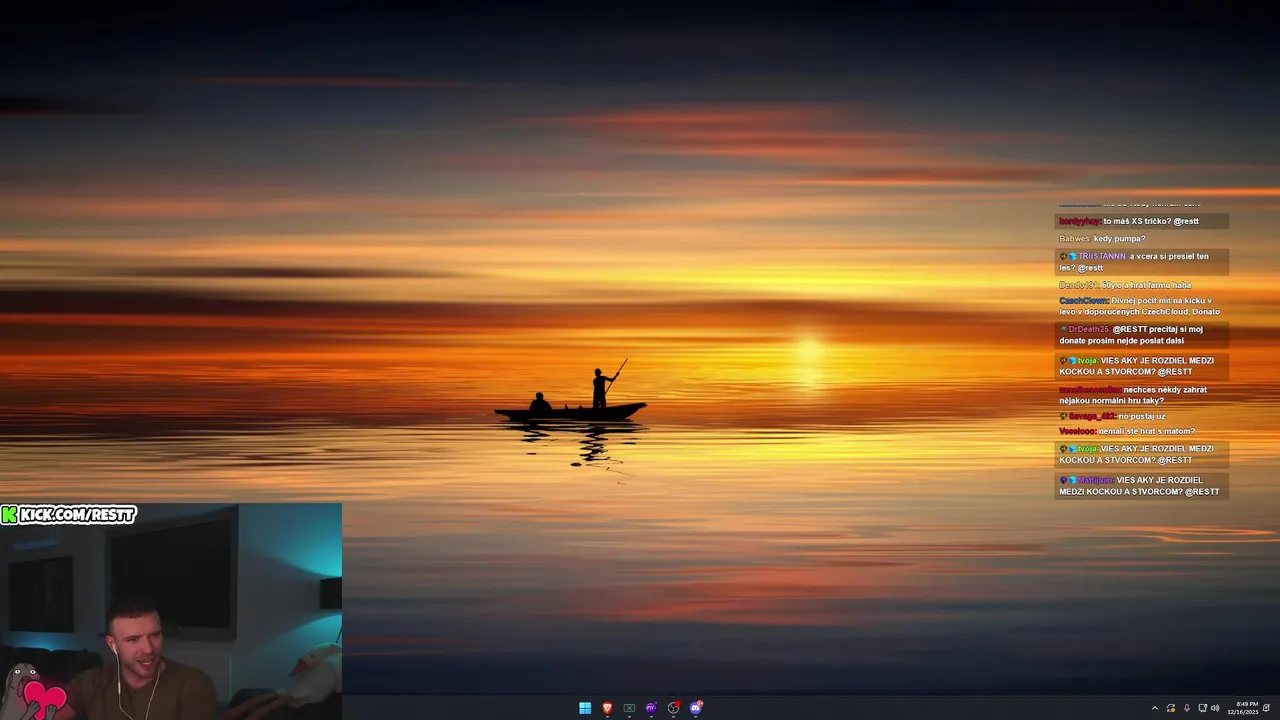Click TRIISTANNN's chat message
Viewport: 1280px width, 720px height.
[1142, 262]
